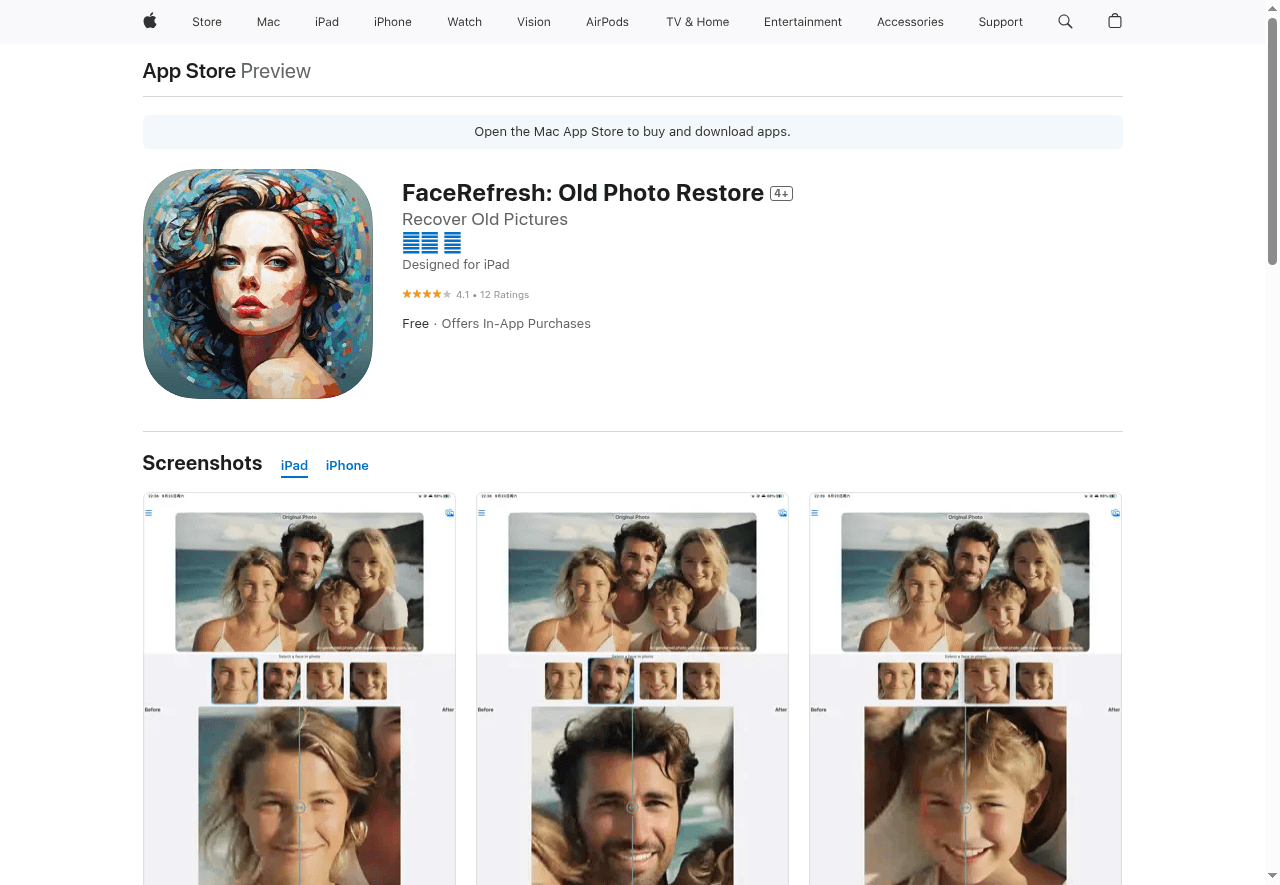Click the FaceRefresh app icon artwork

[257, 284]
